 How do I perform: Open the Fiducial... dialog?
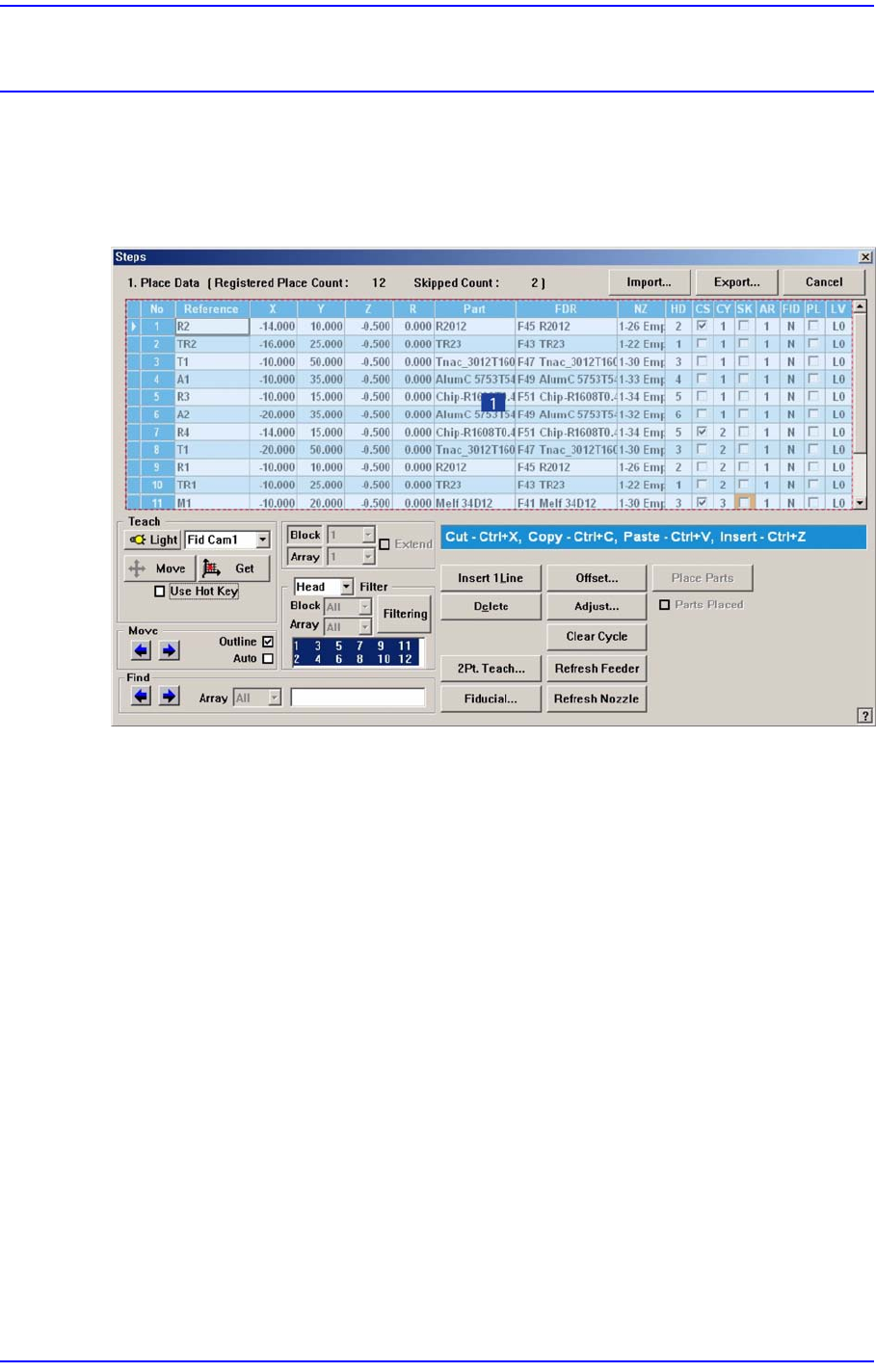490,699
